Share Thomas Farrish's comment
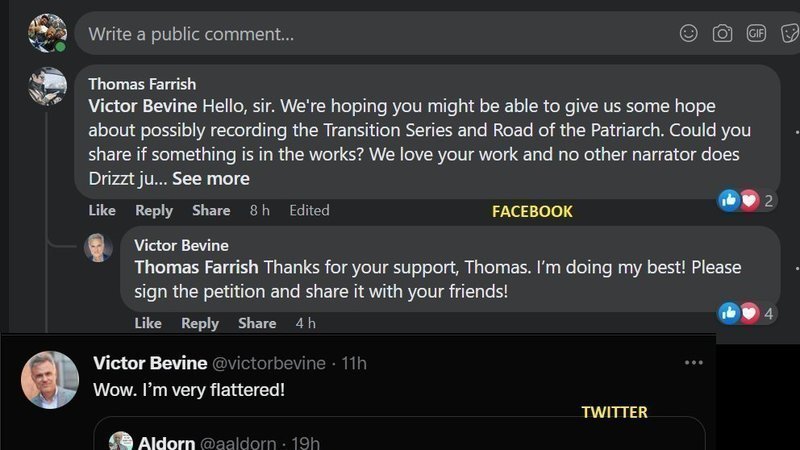The image size is (800, 450). tap(211, 210)
